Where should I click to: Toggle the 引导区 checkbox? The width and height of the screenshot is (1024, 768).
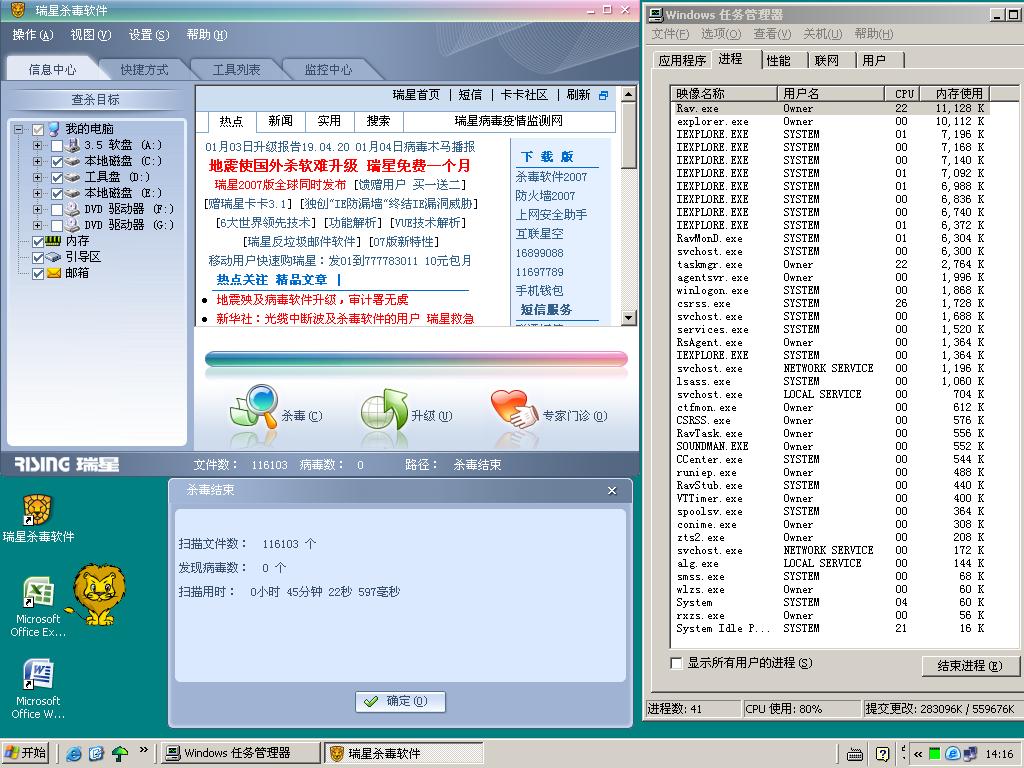point(38,257)
